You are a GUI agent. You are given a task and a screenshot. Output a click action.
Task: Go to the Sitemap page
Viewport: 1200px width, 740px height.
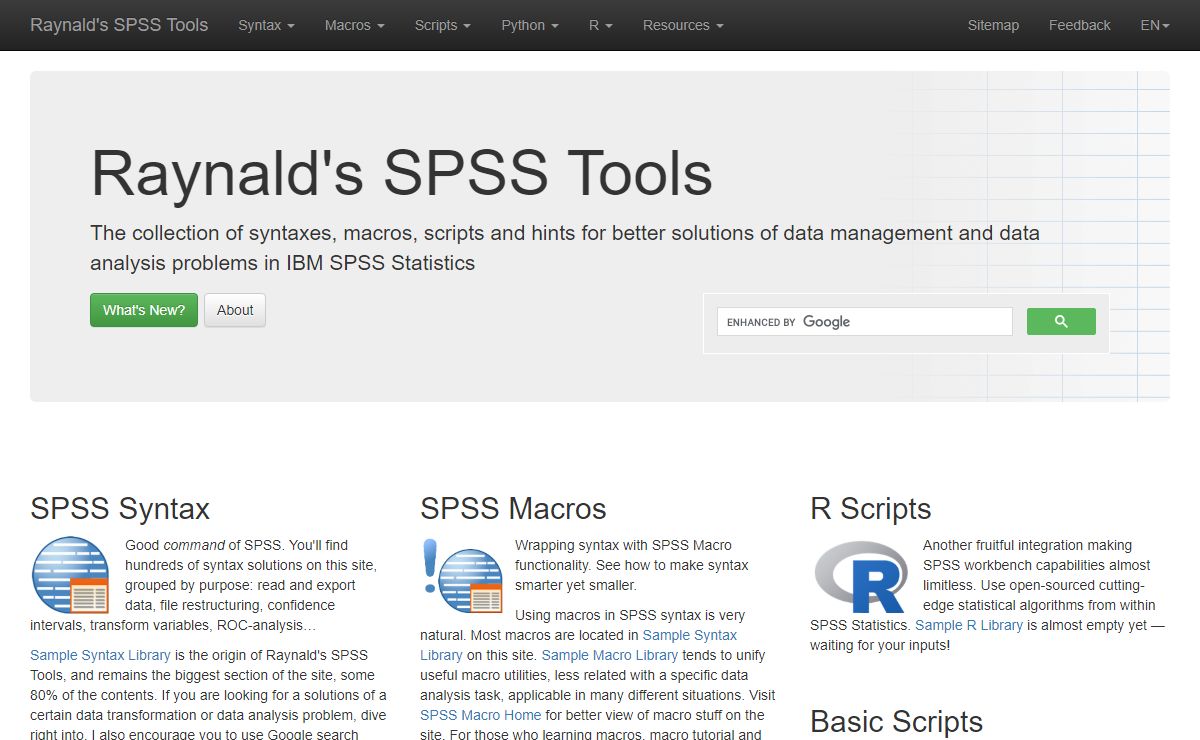(x=993, y=25)
